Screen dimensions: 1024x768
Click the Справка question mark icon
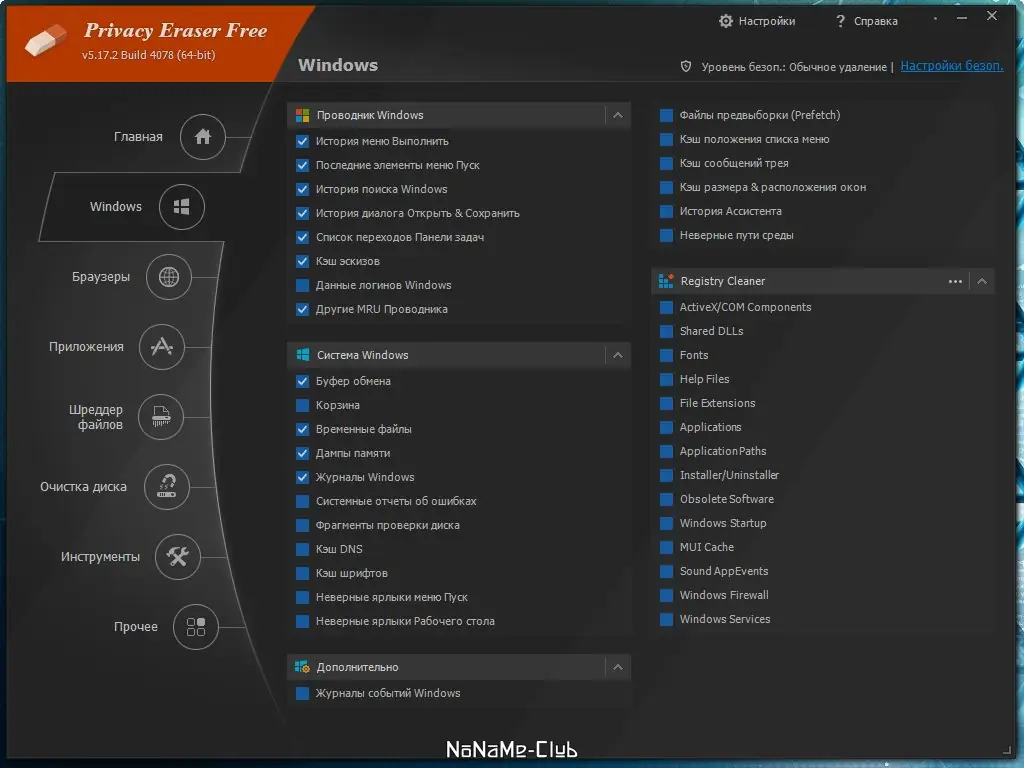pyautogui.click(x=840, y=21)
